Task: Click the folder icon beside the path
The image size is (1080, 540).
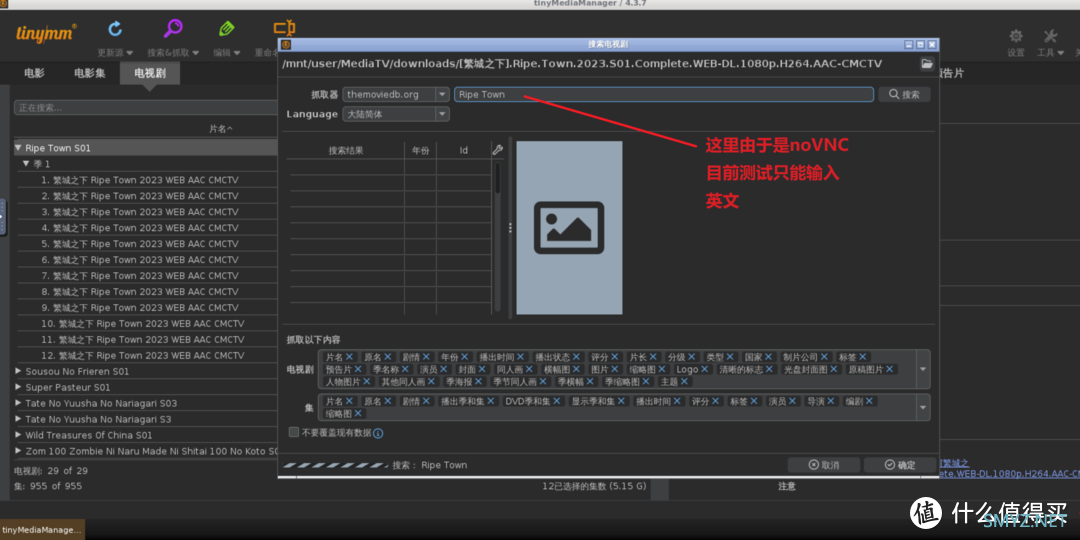Action: coord(927,63)
